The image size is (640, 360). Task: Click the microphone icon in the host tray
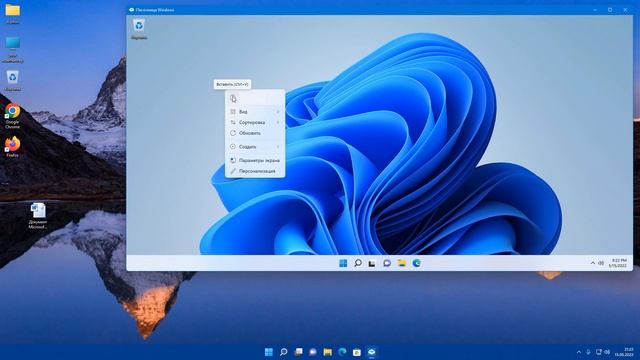tap(588, 352)
